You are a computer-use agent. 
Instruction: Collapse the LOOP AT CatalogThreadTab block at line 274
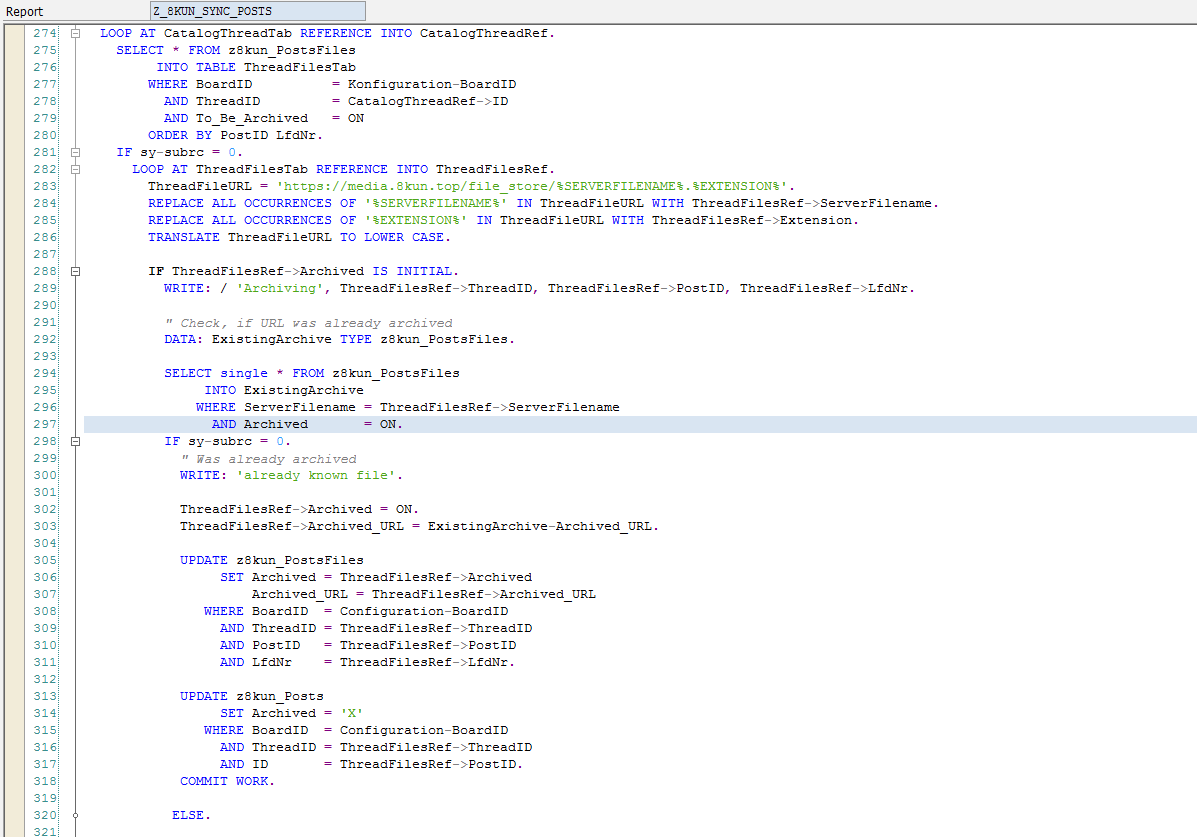(76, 34)
